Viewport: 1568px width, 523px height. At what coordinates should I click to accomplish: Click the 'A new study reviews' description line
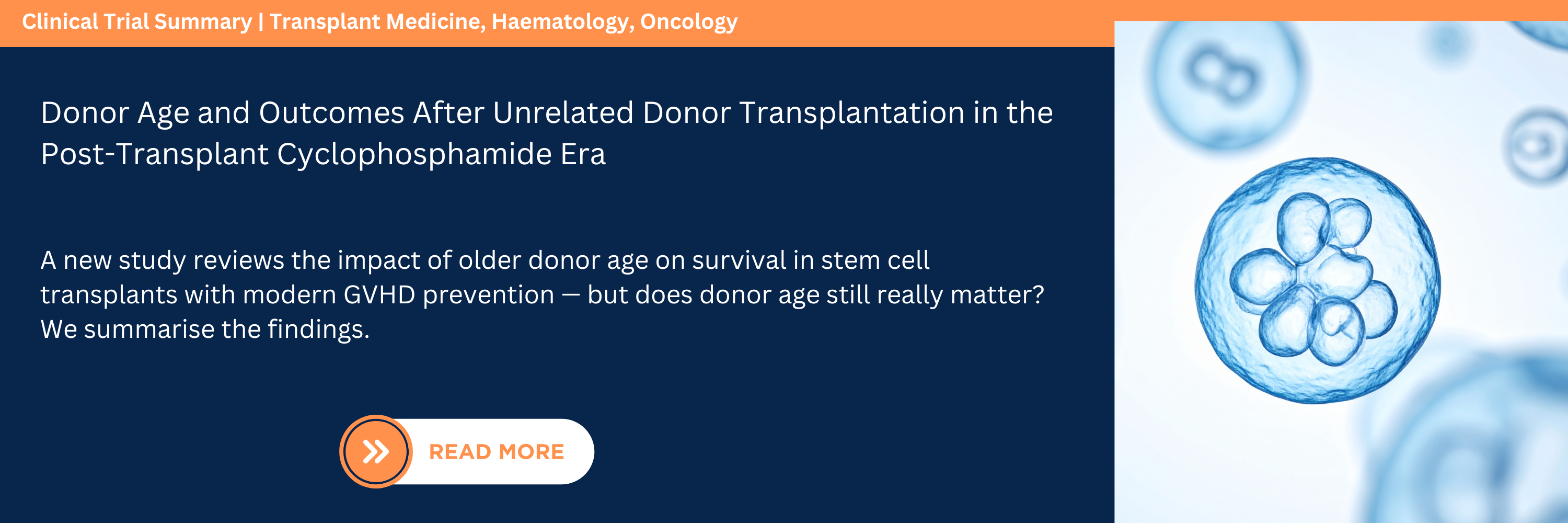pos(485,260)
